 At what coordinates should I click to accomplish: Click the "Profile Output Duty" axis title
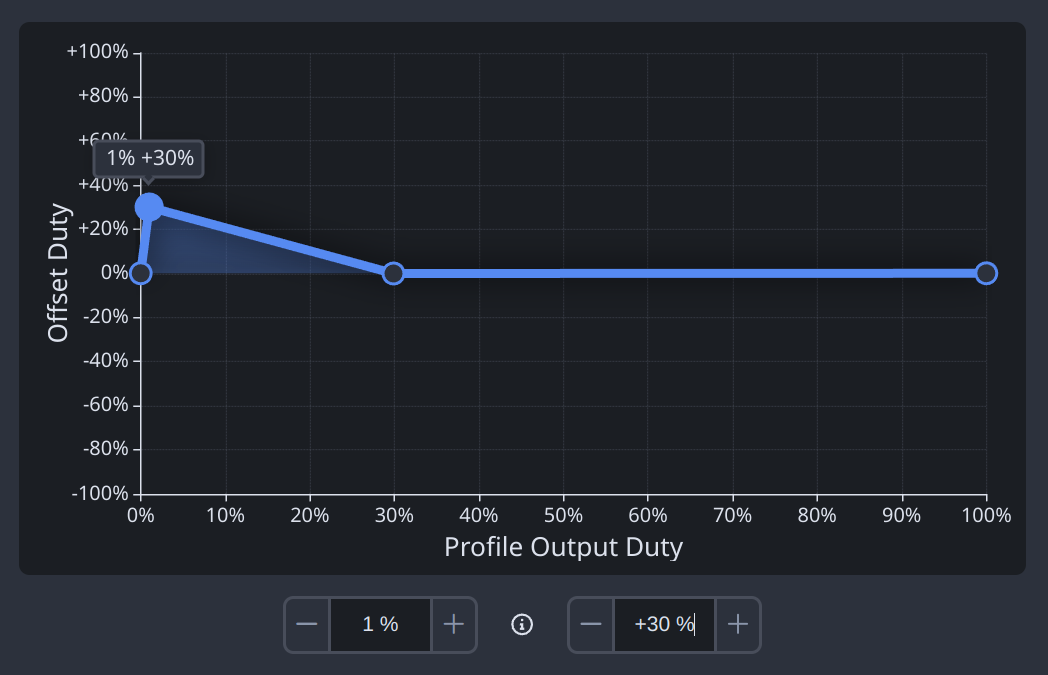(x=563, y=548)
